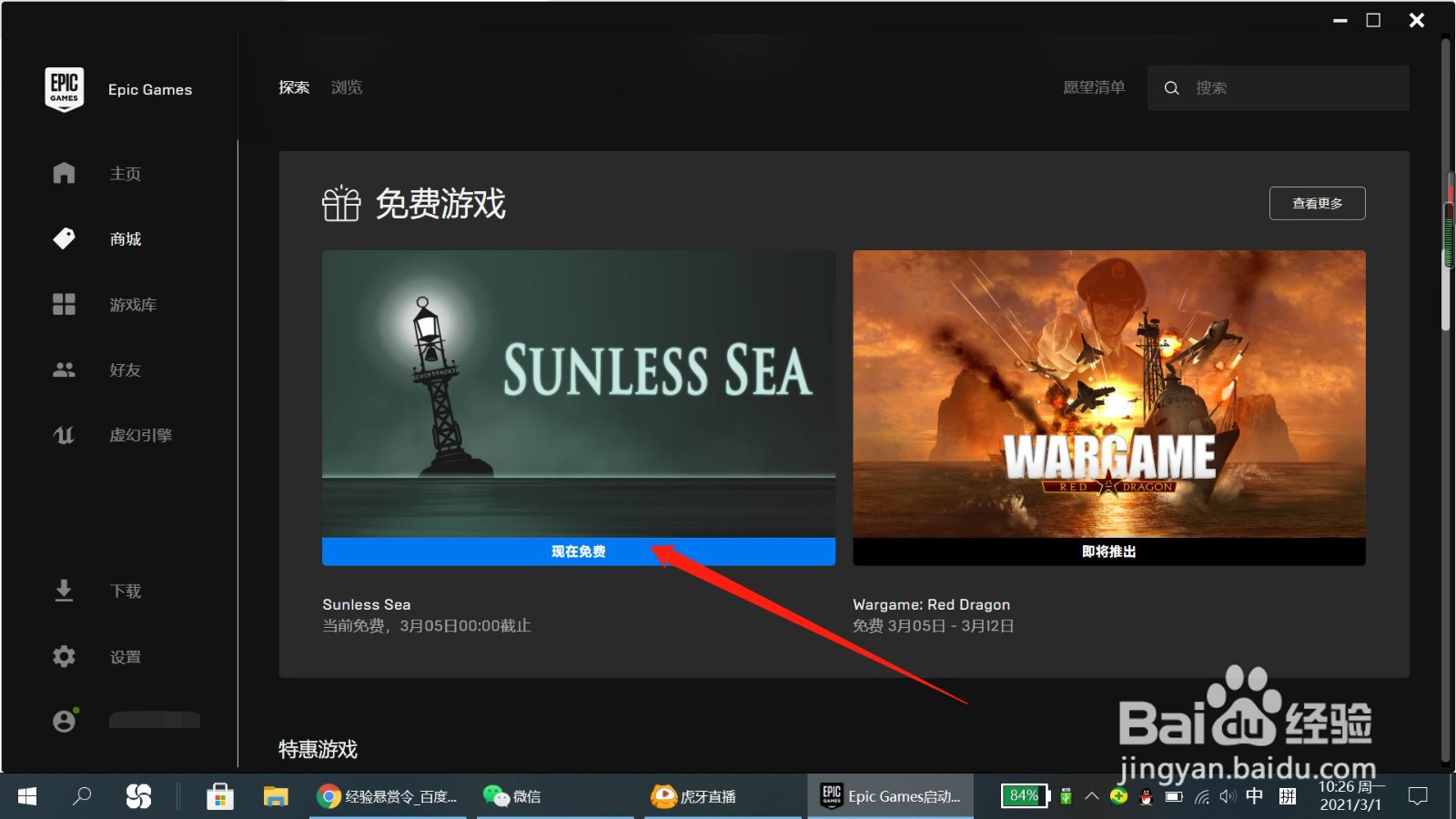This screenshot has width=1456, height=819.
Task: Switch to the 虎牙直播 taskbar item
Action: point(723,796)
